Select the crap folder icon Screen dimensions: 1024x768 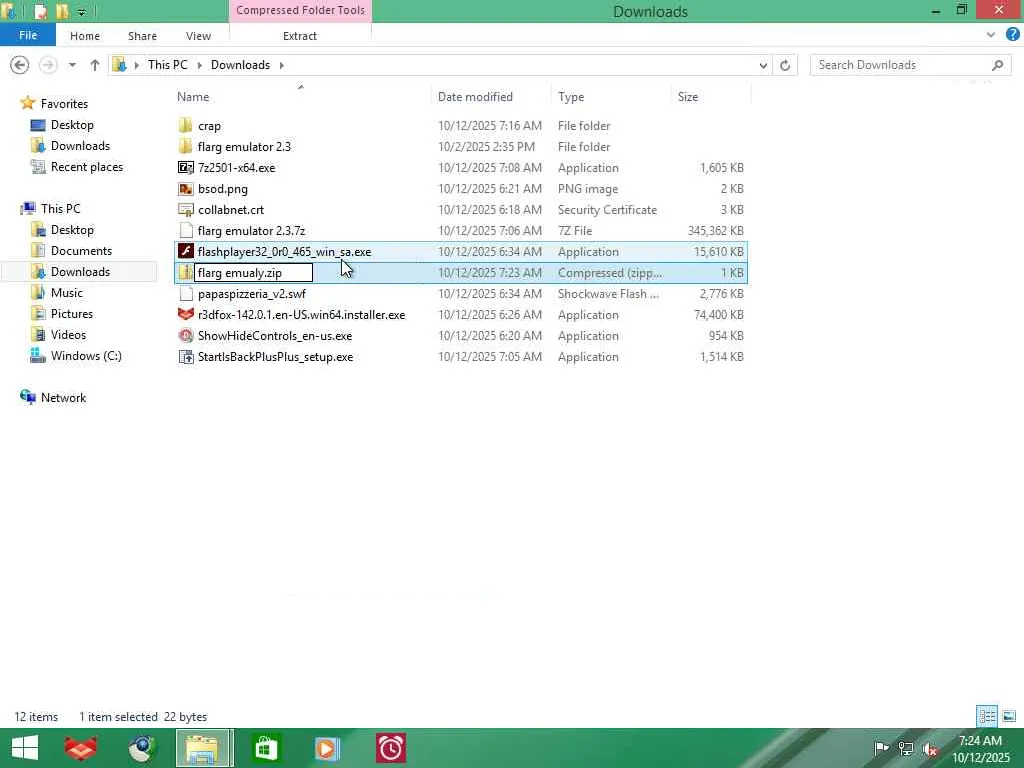186,125
